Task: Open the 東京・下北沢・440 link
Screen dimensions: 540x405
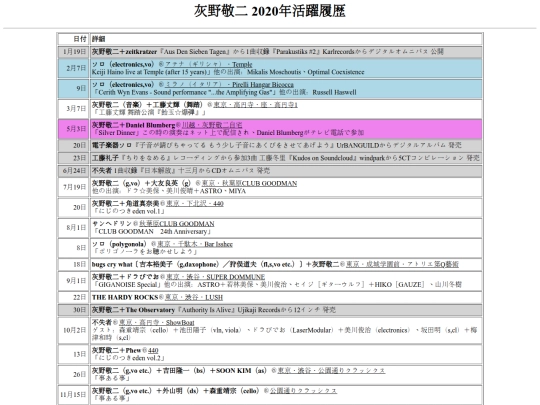Action: (195, 204)
